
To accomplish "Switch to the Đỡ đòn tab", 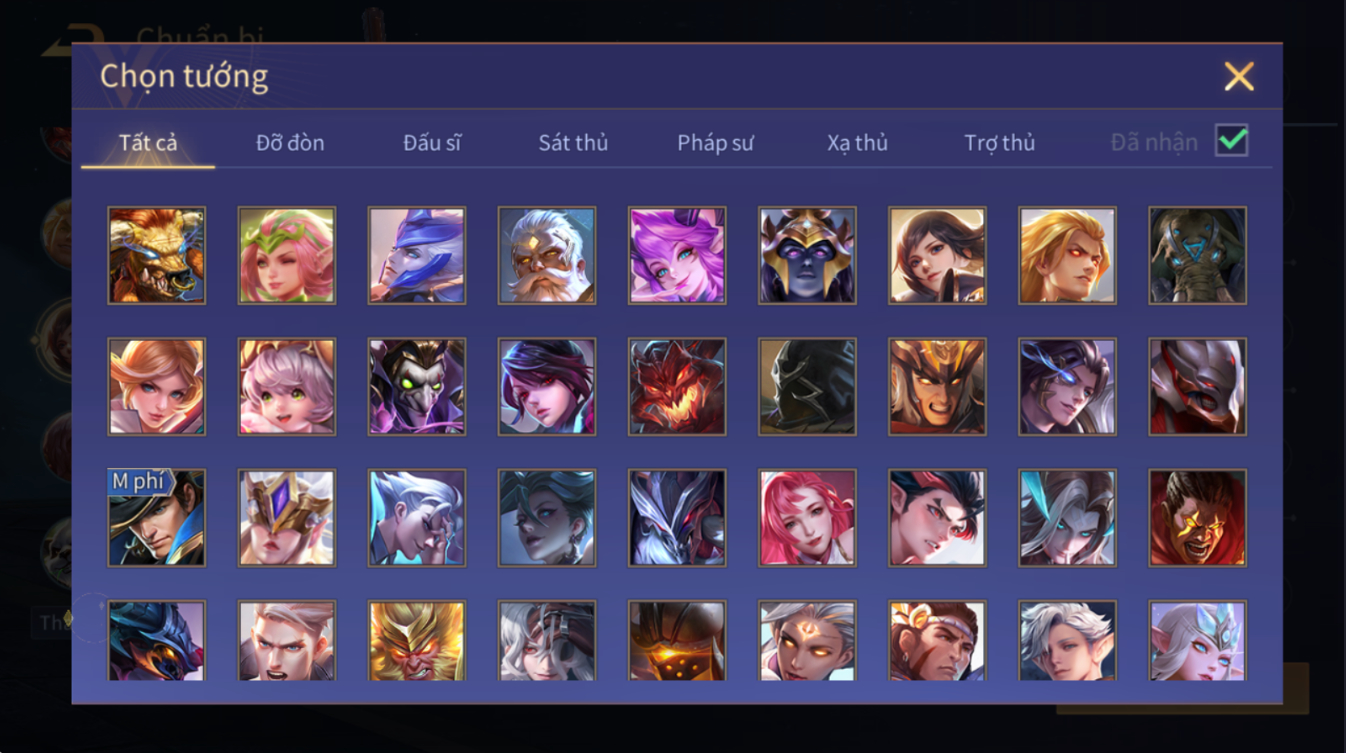I will click(290, 143).
